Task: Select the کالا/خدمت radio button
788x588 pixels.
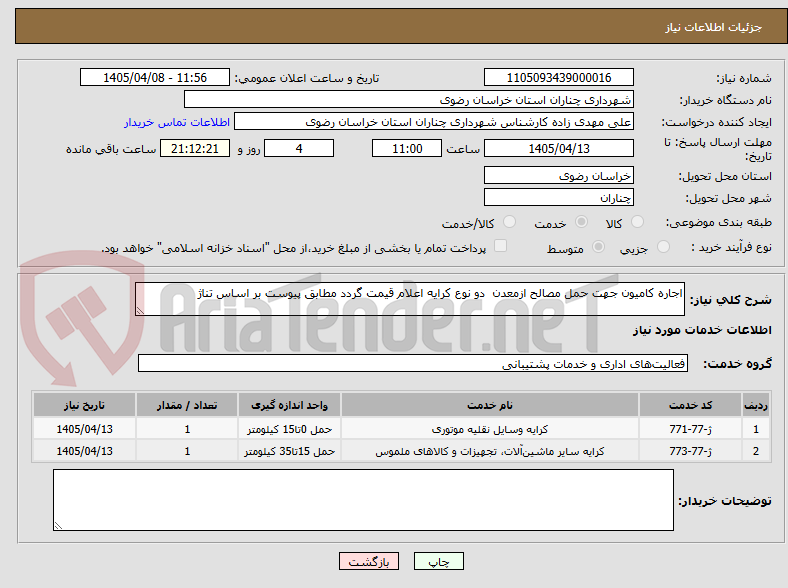Action: (x=510, y=222)
